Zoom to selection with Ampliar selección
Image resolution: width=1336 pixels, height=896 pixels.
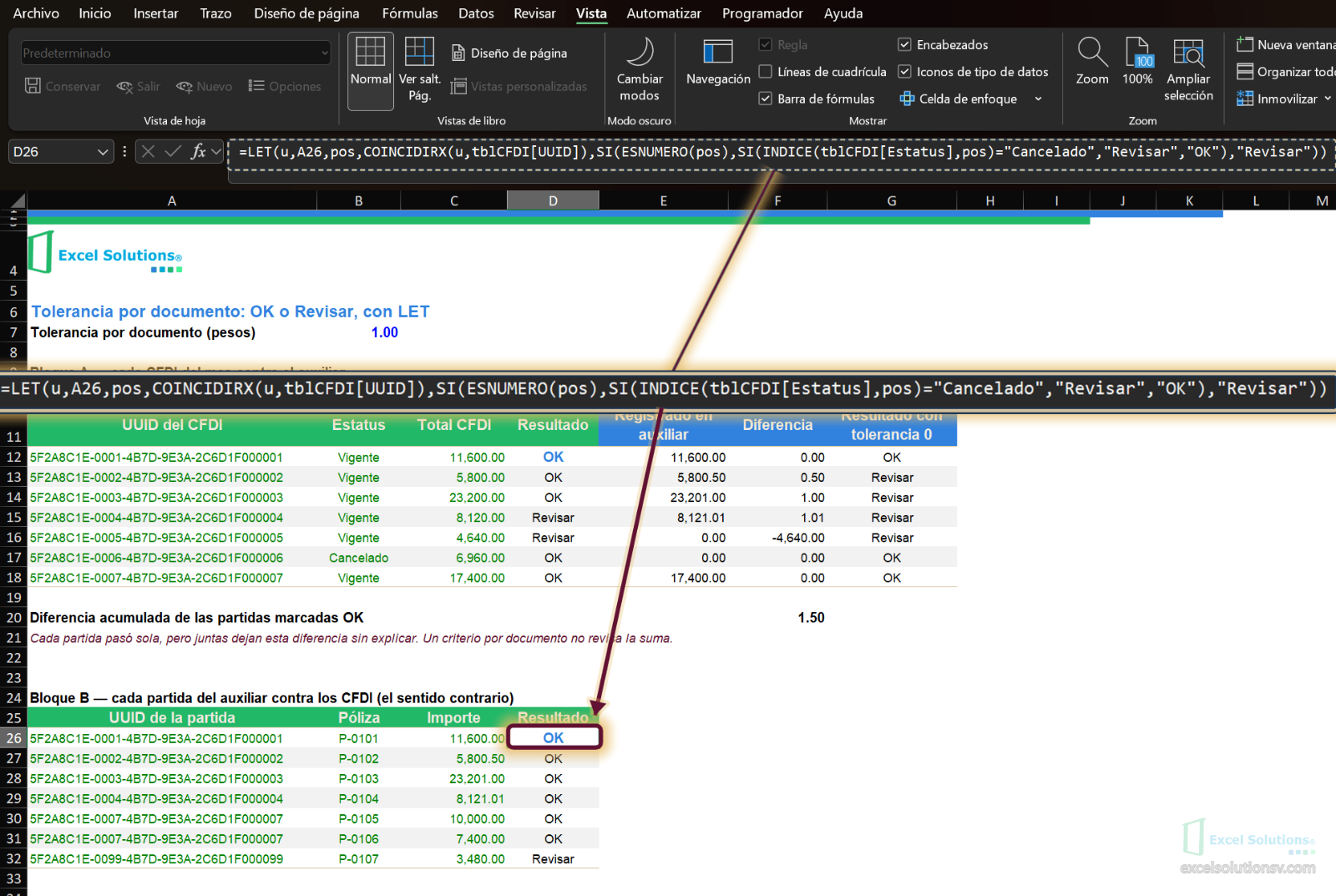tap(1188, 71)
